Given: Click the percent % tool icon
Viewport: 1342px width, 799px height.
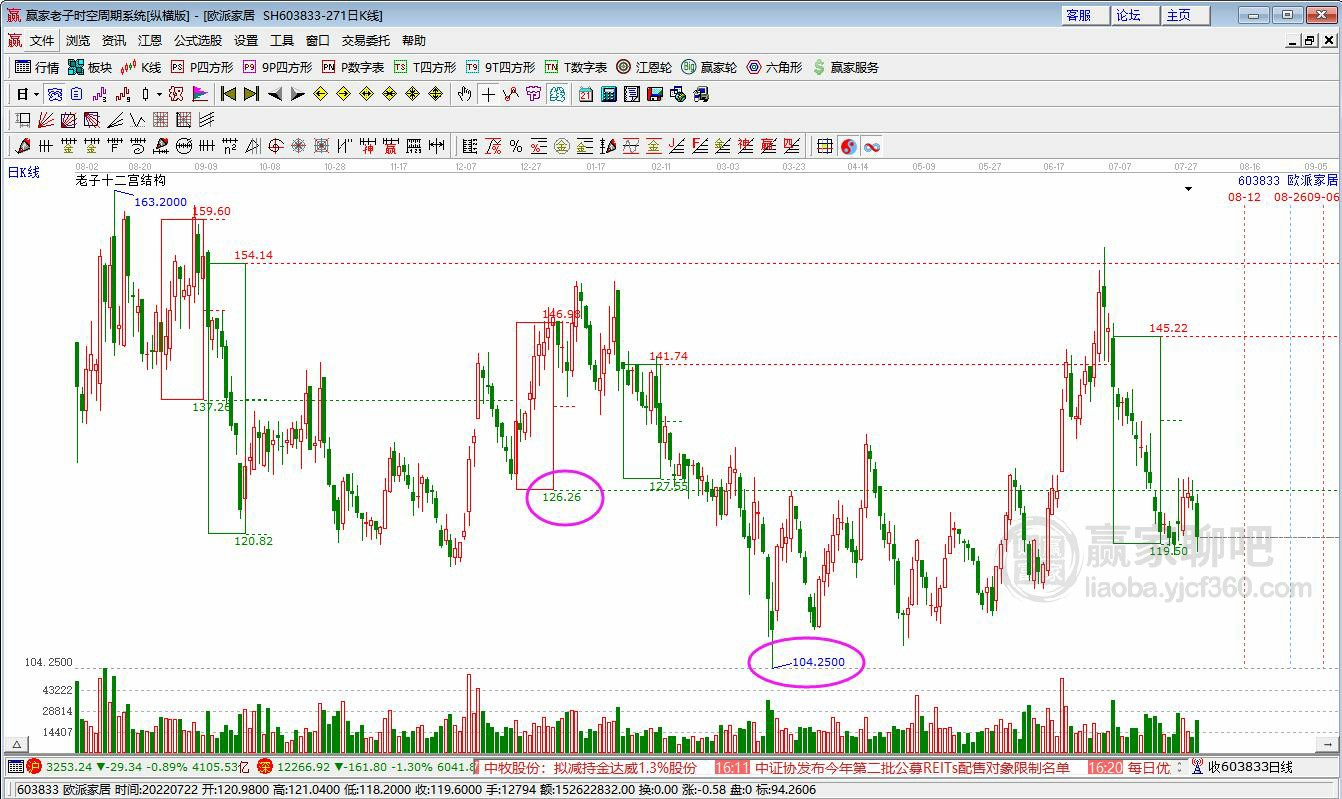Looking at the screenshot, I should pos(516,146).
